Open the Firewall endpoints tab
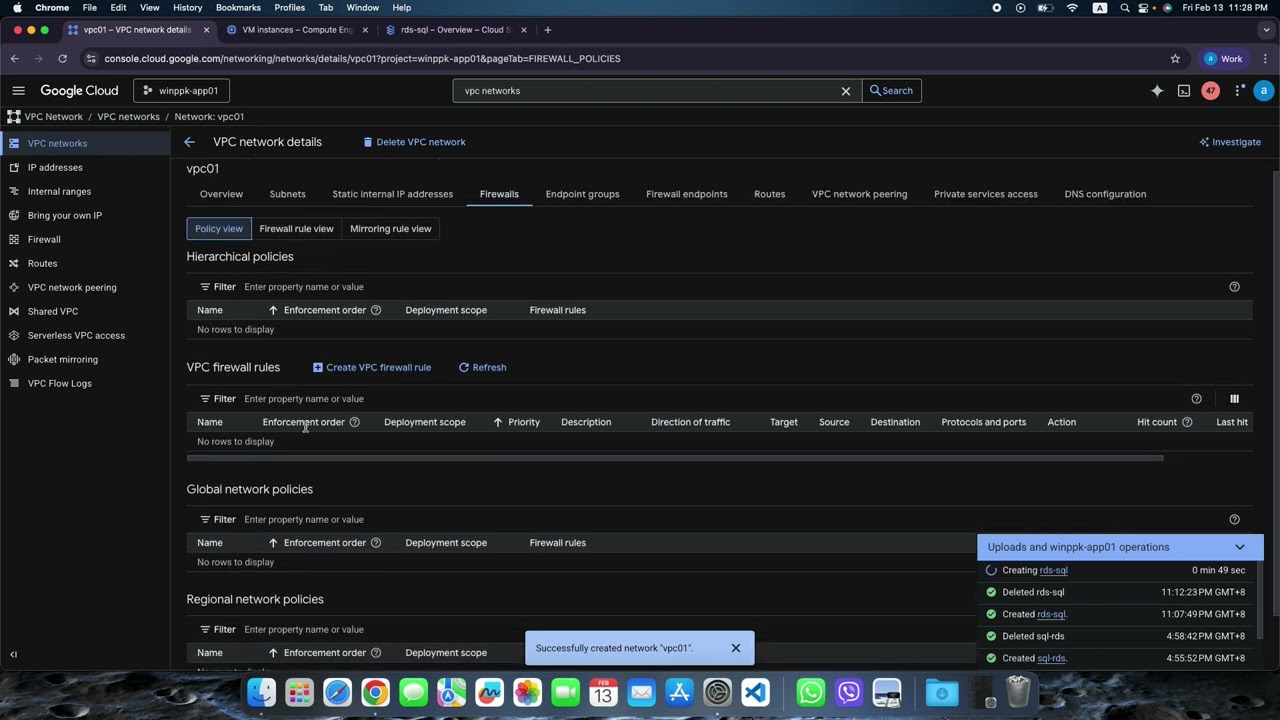The height and width of the screenshot is (720, 1280). point(687,194)
